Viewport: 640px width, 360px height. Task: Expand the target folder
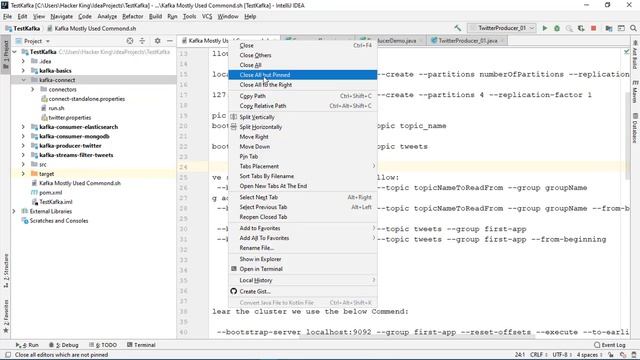click(23, 174)
